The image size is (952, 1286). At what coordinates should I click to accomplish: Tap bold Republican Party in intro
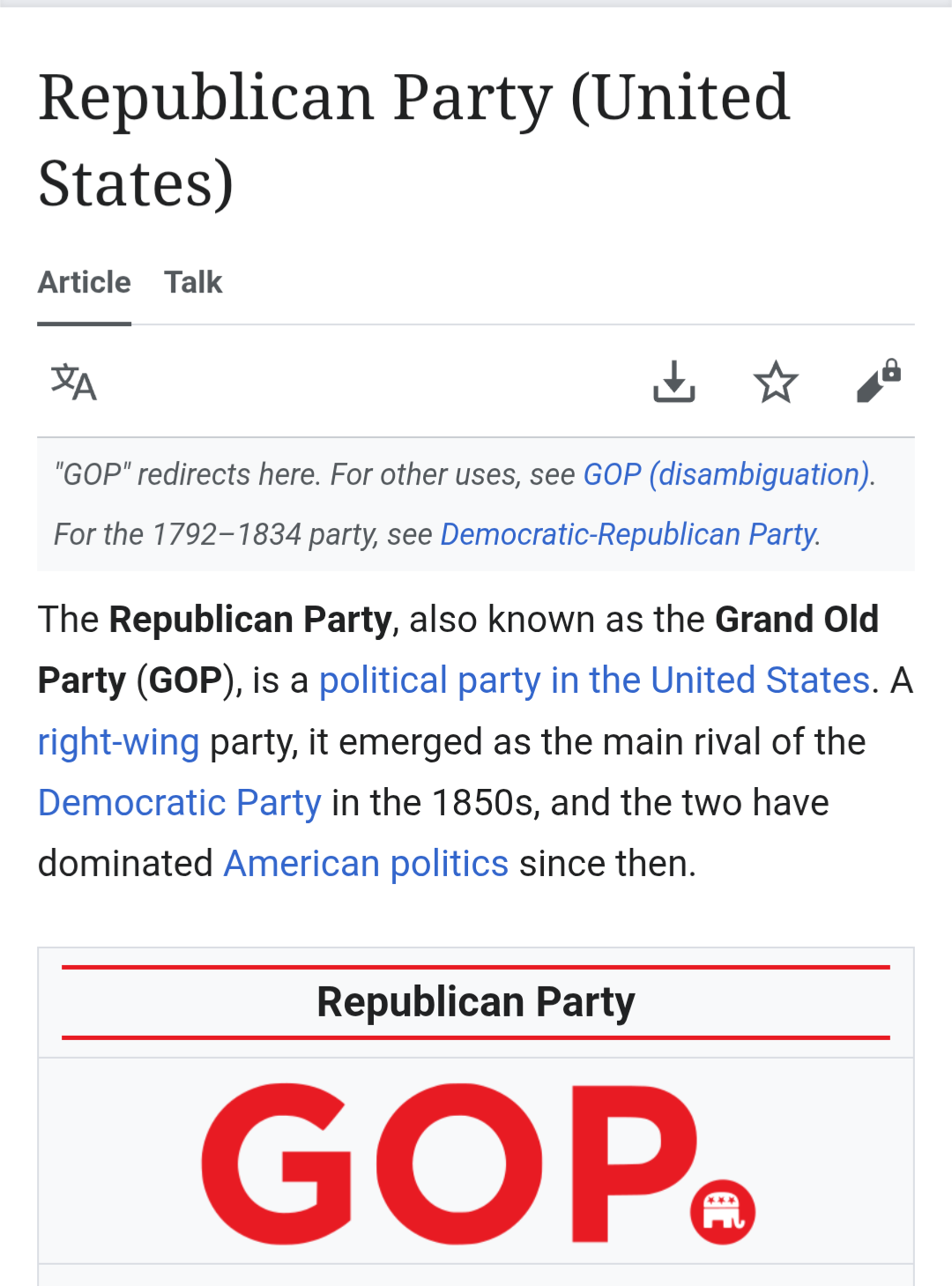pyautogui.click(x=250, y=620)
